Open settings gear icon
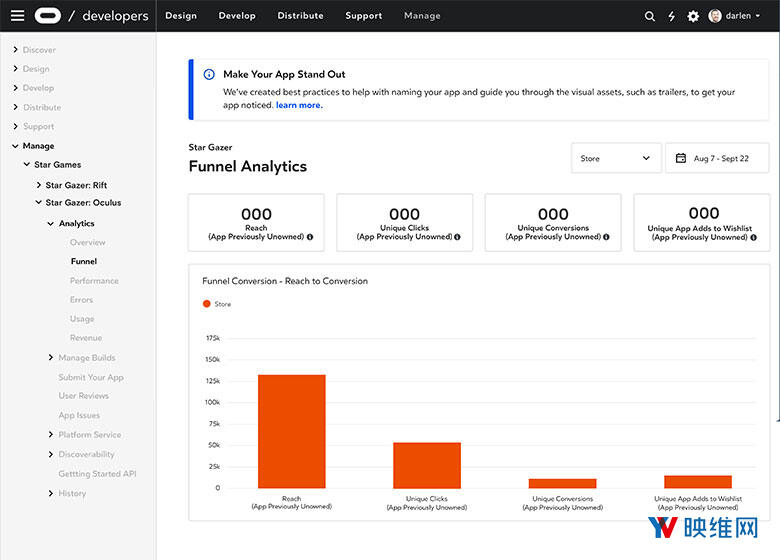 pyautogui.click(x=693, y=16)
